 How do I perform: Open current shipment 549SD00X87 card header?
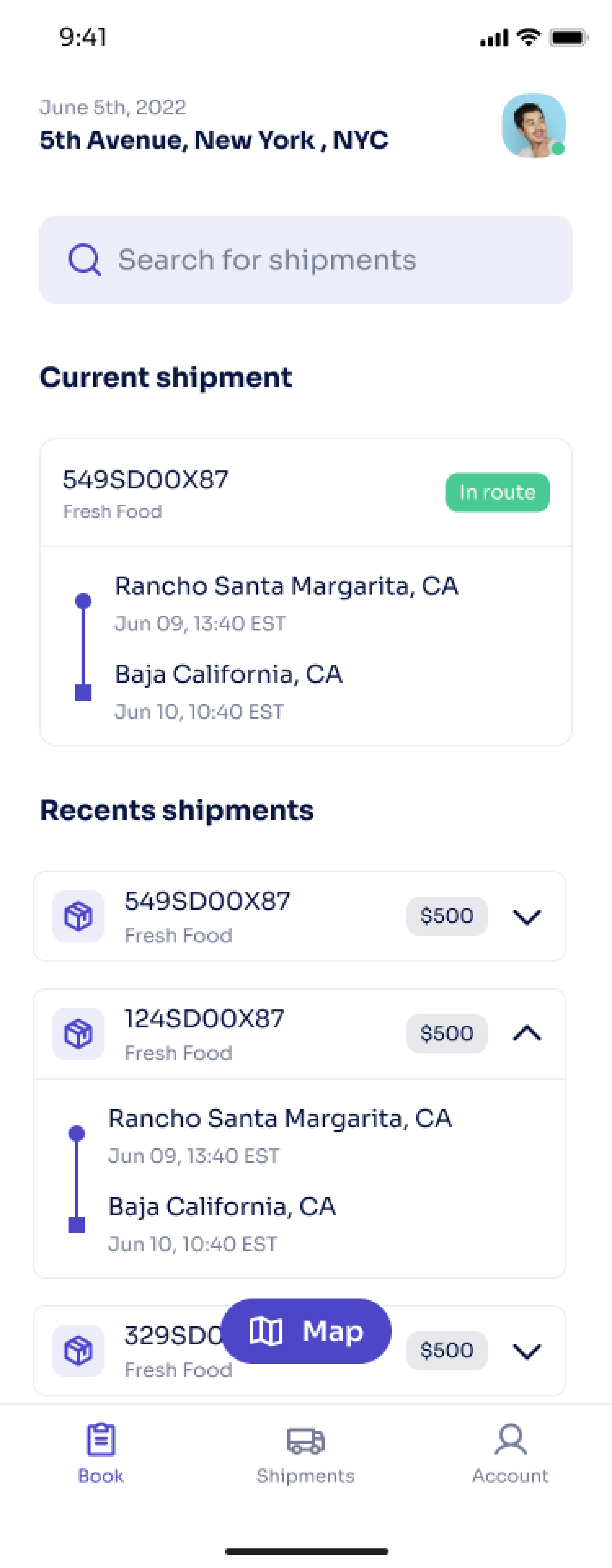point(306,492)
